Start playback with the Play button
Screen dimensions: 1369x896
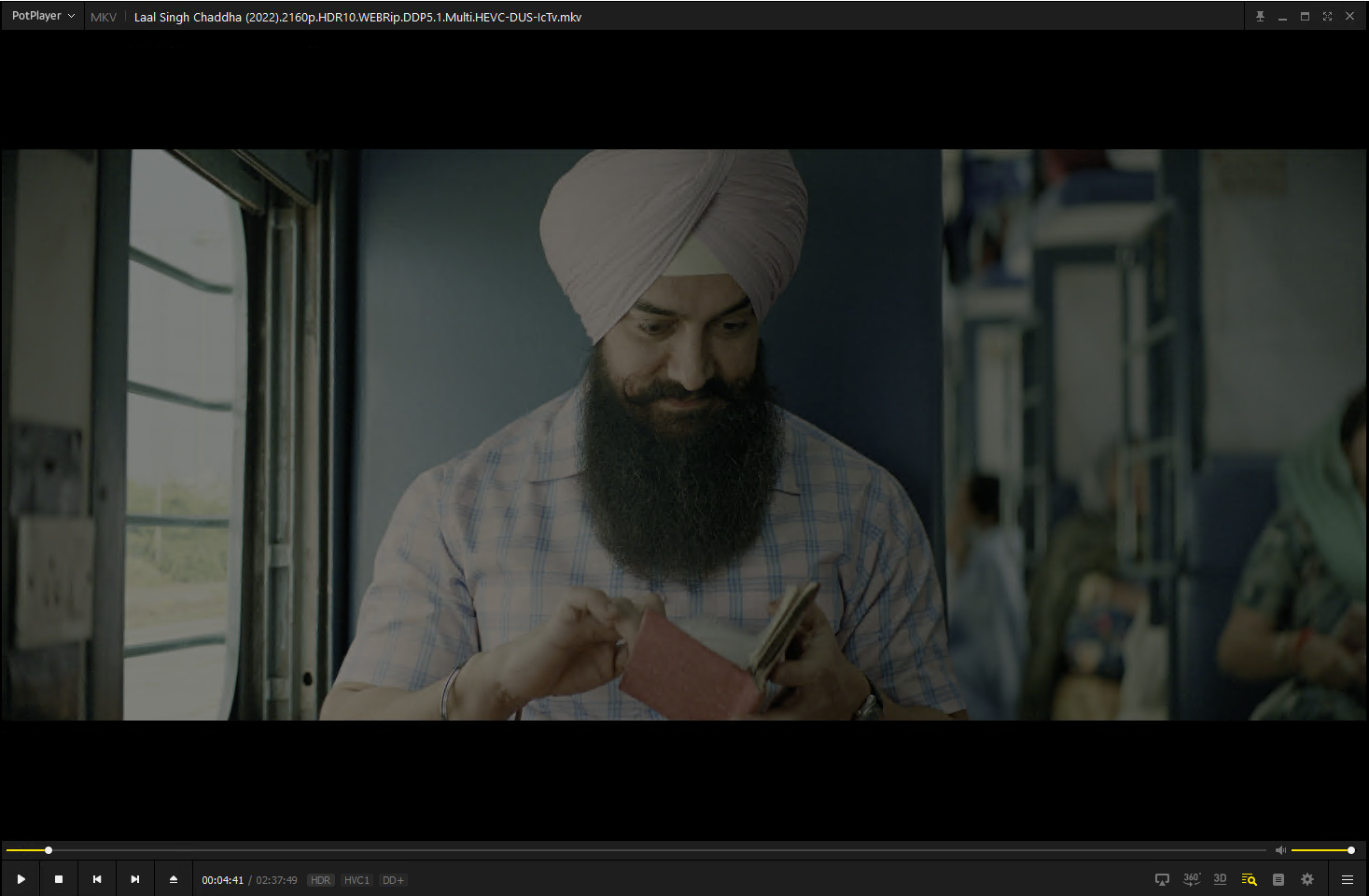(21, 879)
